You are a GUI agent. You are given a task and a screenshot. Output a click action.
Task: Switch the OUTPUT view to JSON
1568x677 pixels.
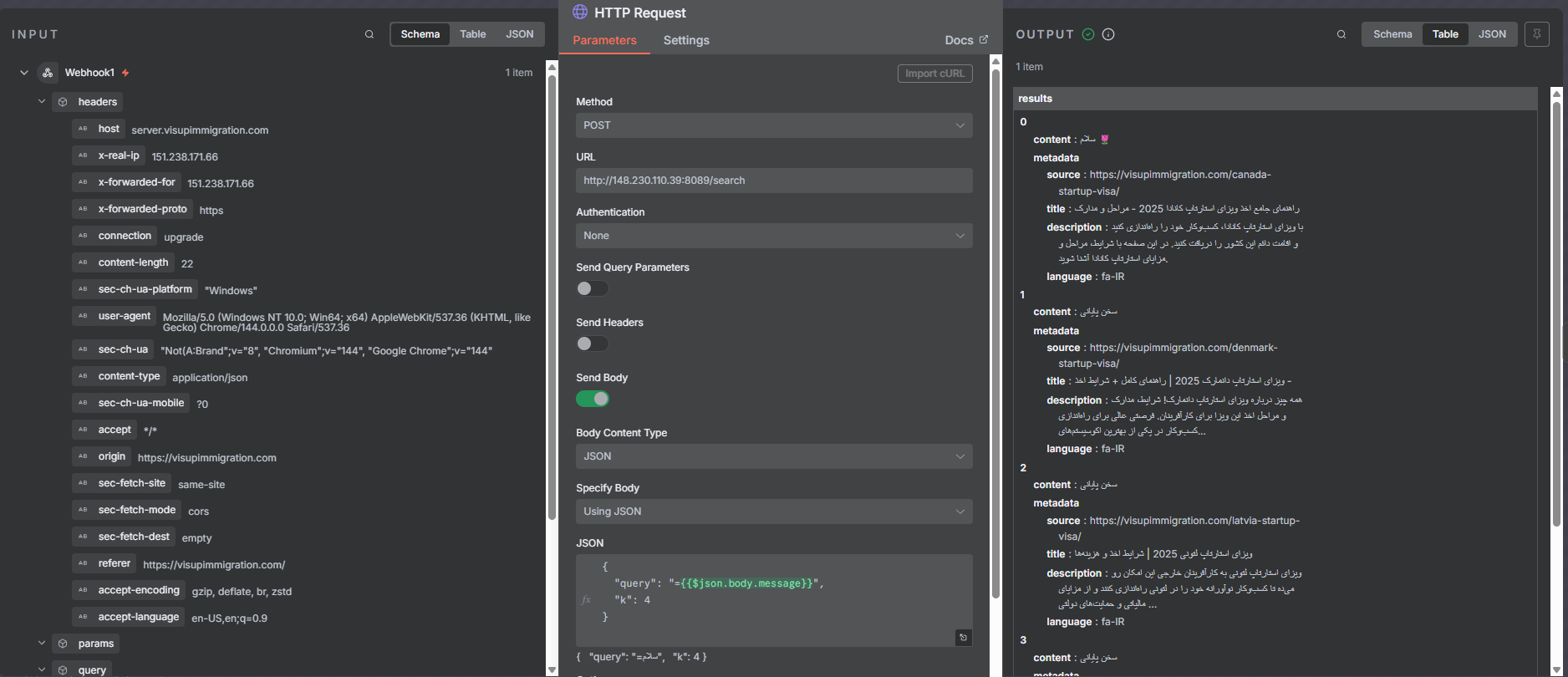coord(1492,34)
